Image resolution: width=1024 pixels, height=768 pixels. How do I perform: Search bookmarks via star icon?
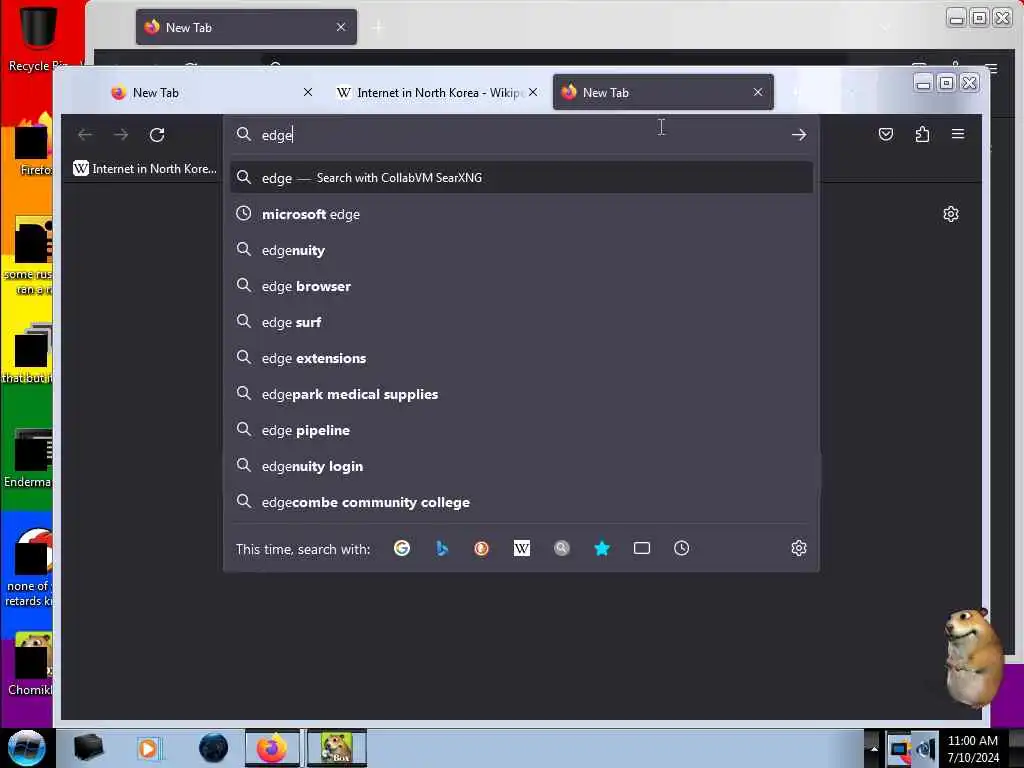tap(602, 549)
